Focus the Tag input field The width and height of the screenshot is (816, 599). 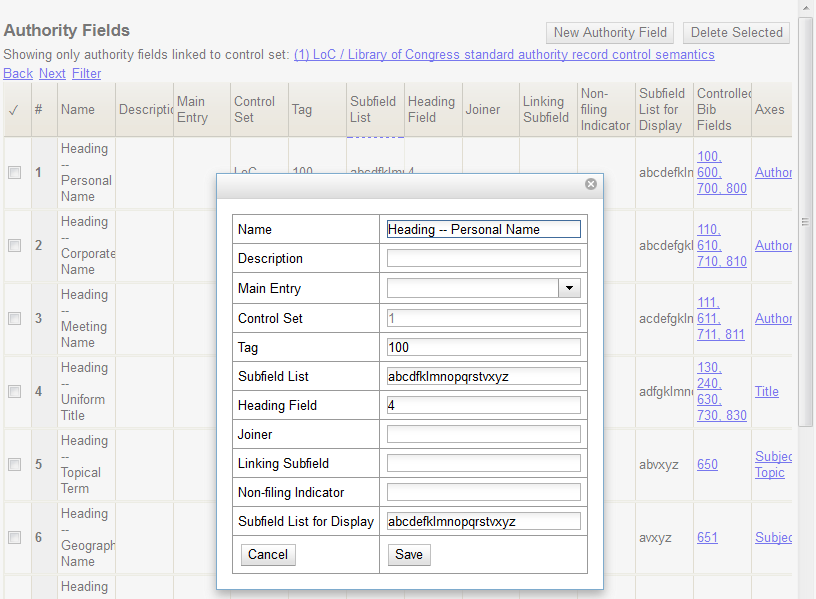[x=484, y=347]
